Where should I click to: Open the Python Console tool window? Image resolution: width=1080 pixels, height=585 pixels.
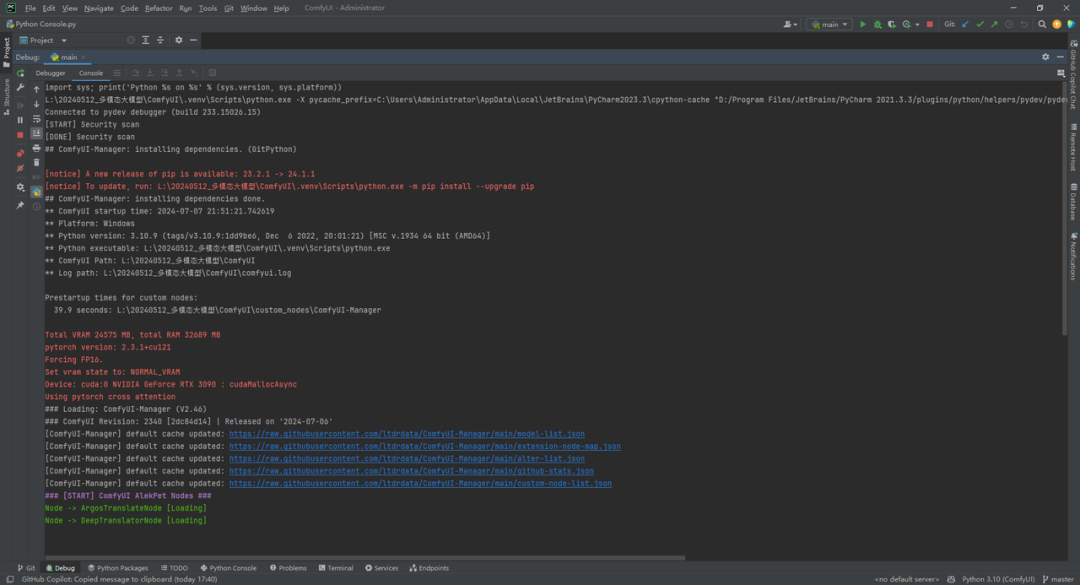click(x=228, y=568)
